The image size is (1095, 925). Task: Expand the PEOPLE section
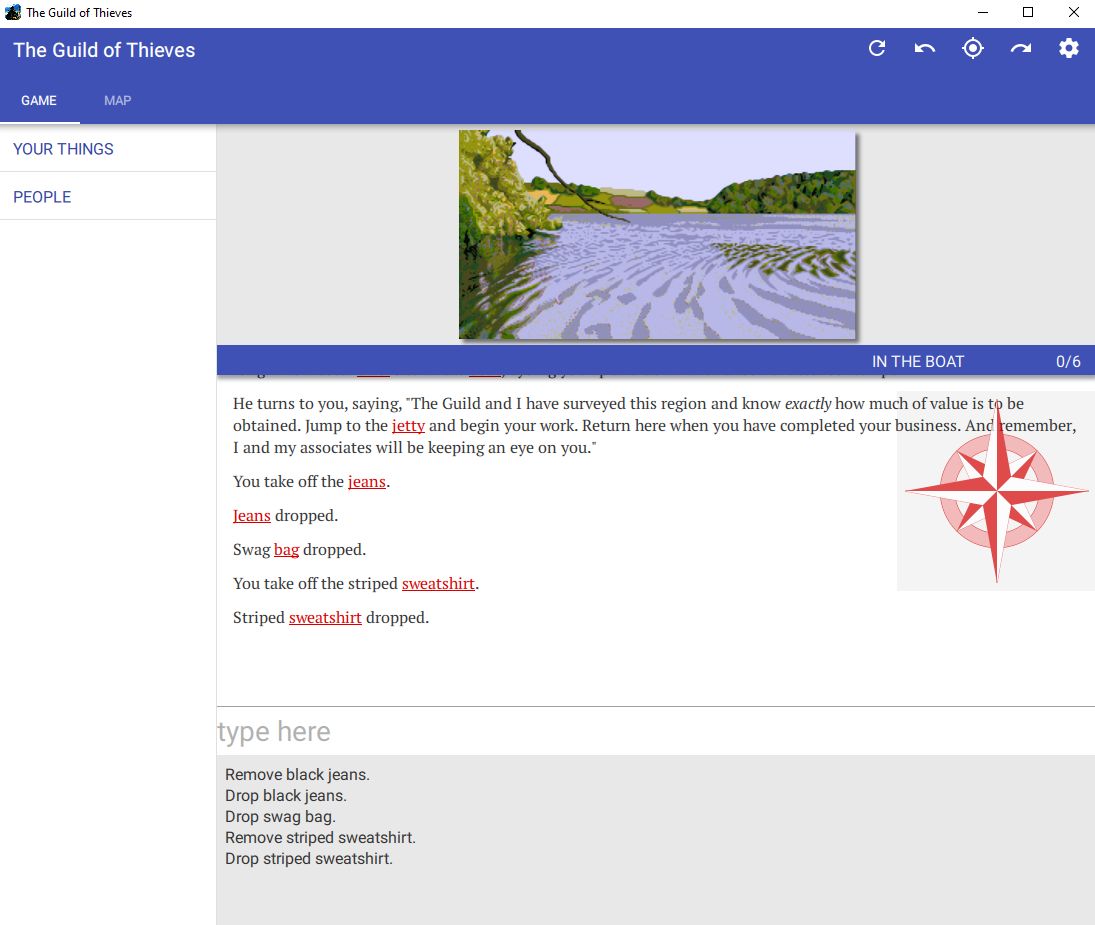[42, 197]
